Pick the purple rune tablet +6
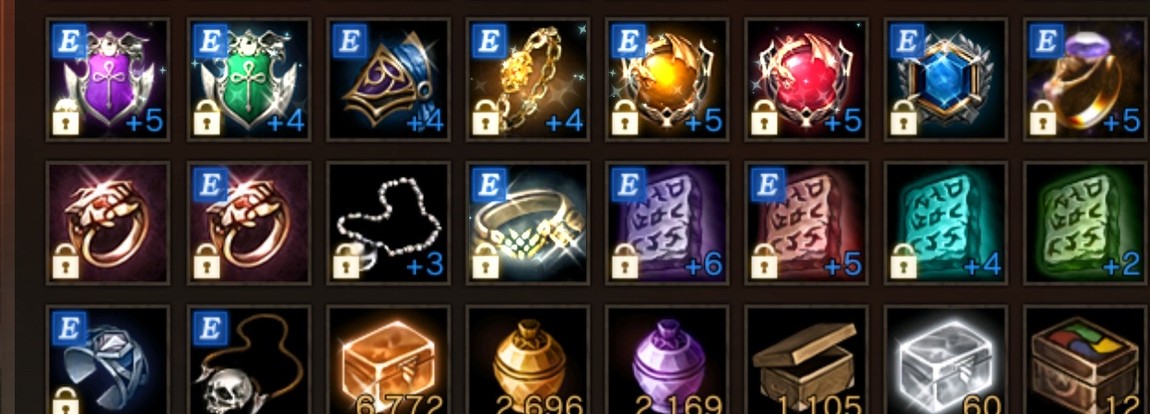Image resolution: width=1150 pixels, height=414 pixels. pyautogui.click(x=667, y=223)
